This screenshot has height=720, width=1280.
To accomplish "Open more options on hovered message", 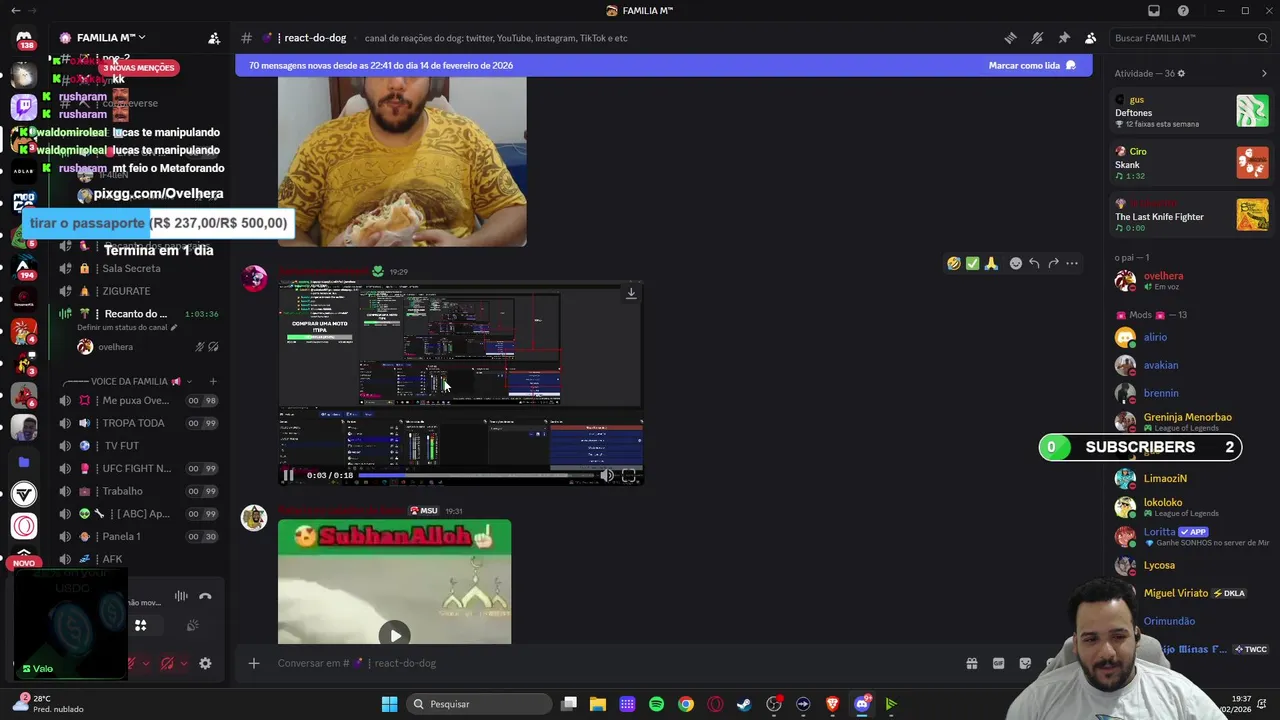I will tap(1072, 263).
